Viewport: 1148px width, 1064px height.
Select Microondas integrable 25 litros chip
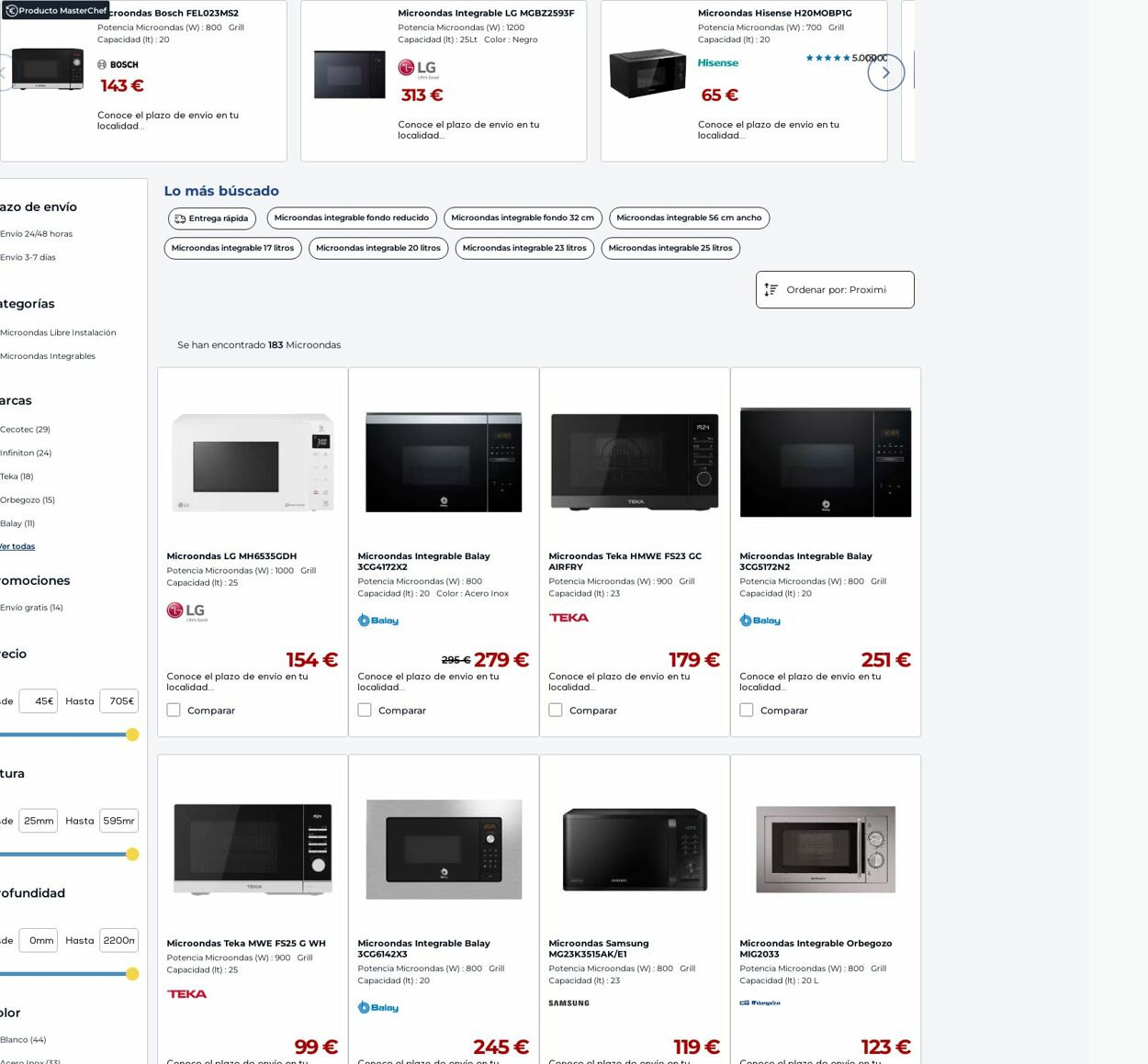(670, 248)
